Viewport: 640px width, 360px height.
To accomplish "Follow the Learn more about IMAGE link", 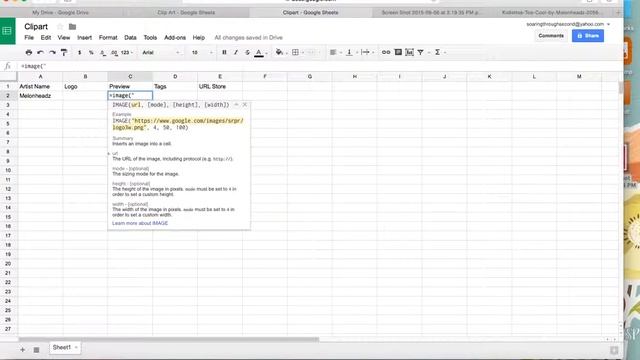I will [x=140, y=223].
